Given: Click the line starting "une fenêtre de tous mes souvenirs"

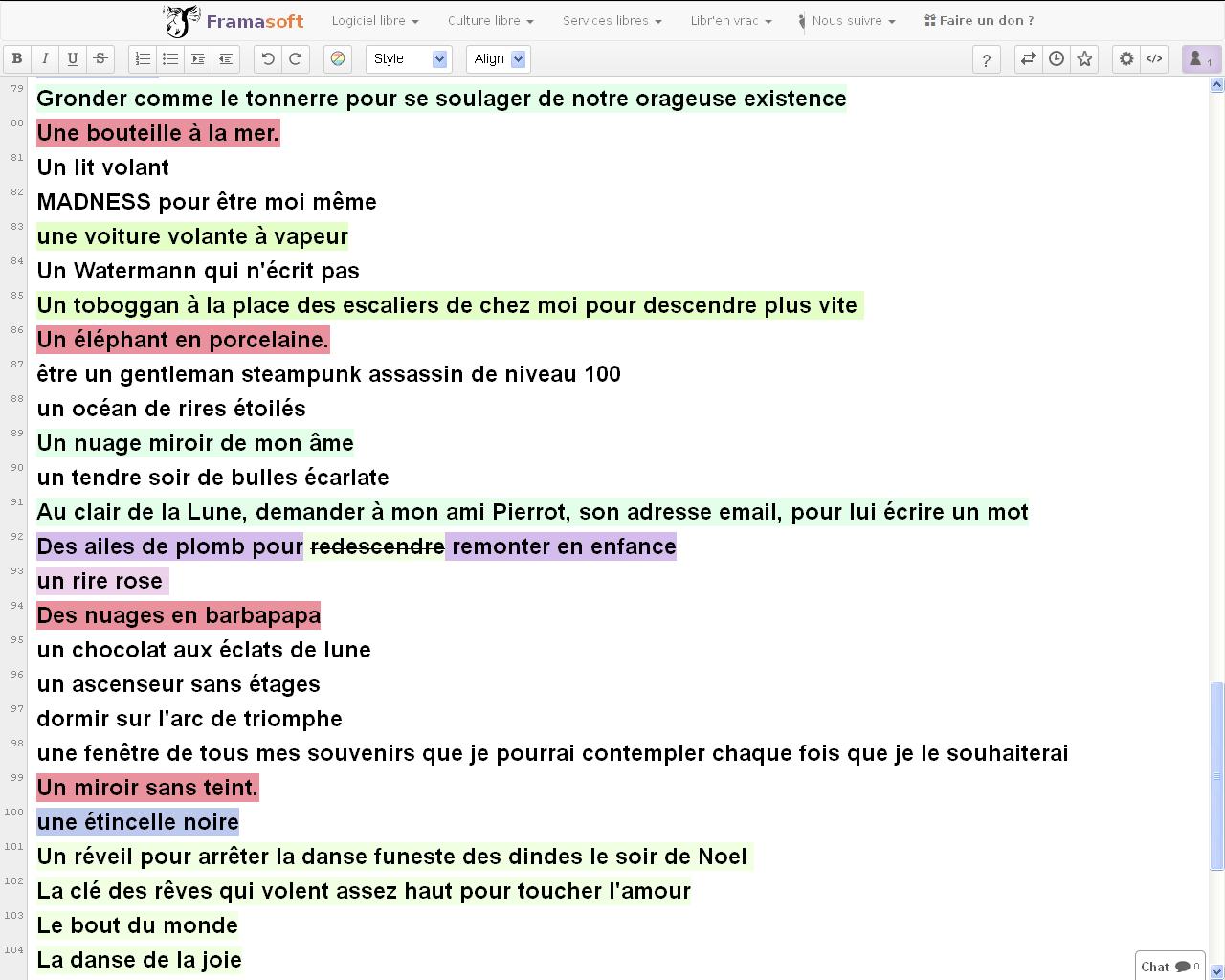Looking at the screenshot, I should pos(553,753).
